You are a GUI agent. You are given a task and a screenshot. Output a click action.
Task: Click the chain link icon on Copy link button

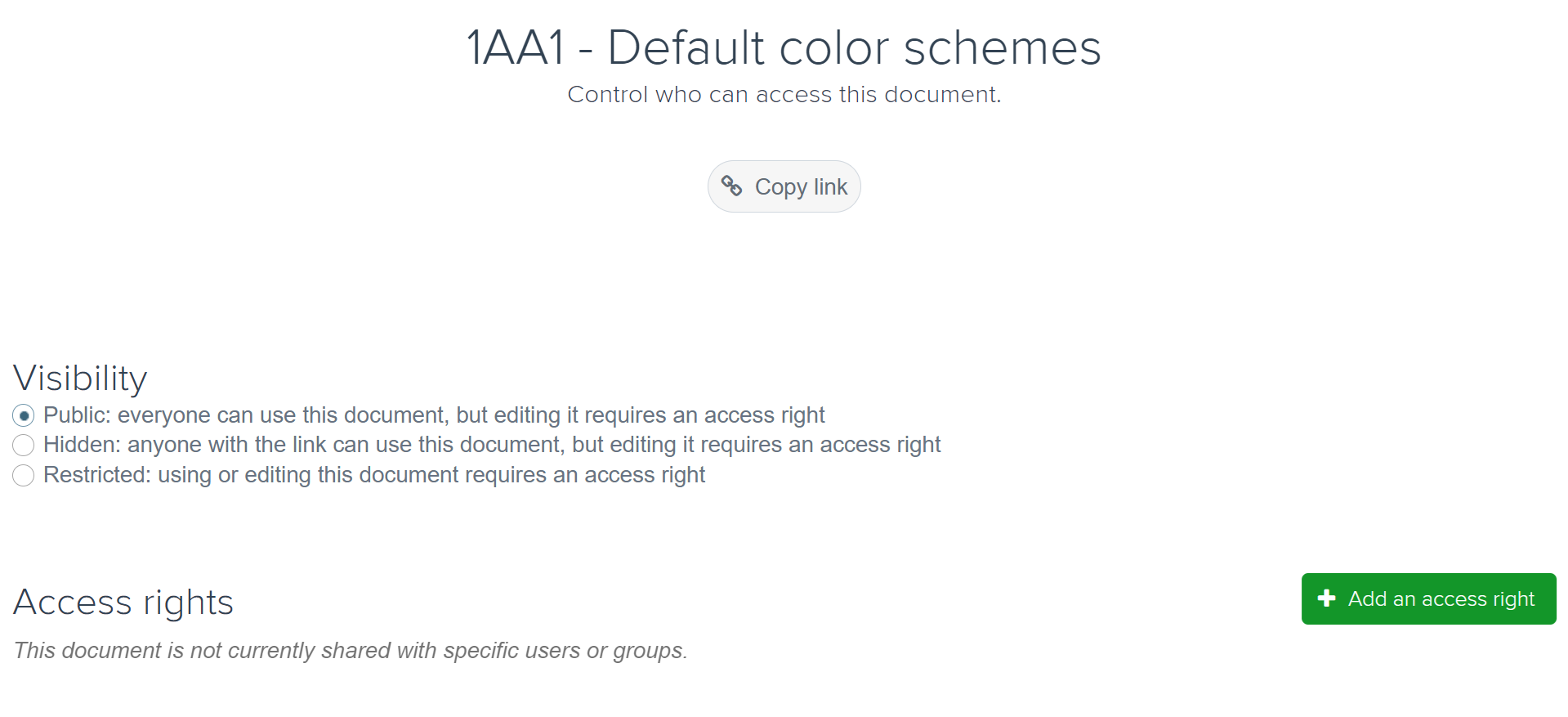click(733, 186)
